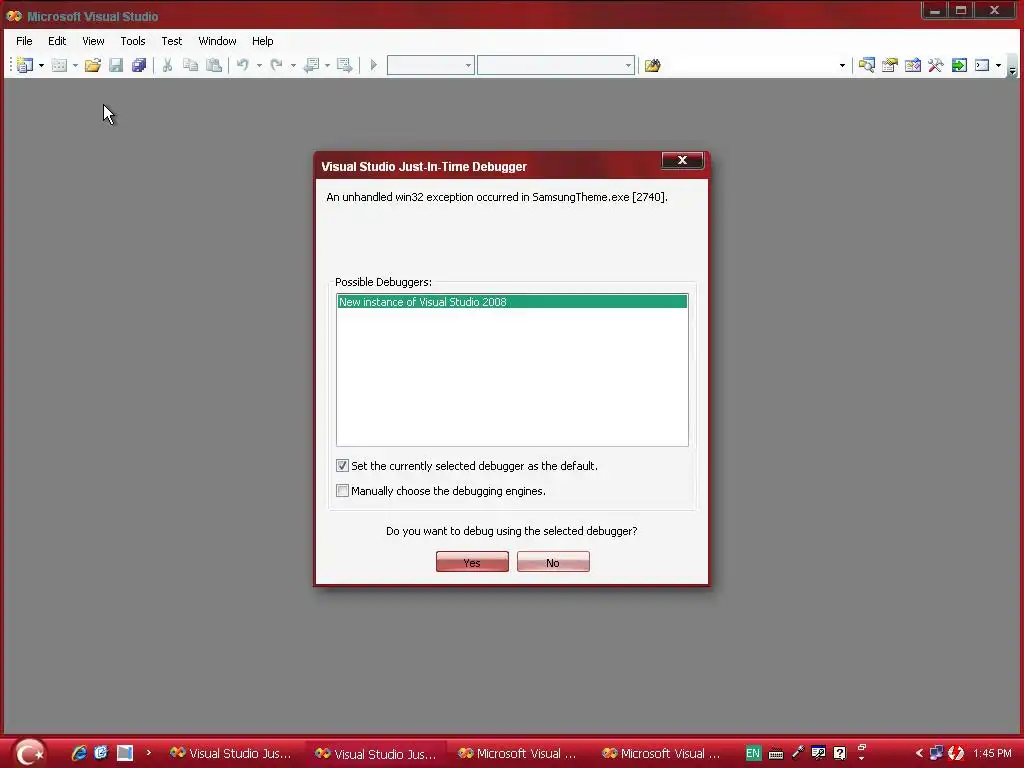Open the Tools menu
Image resolution: width=1024 pixels, height=768 pixels.
click(133, 40)
